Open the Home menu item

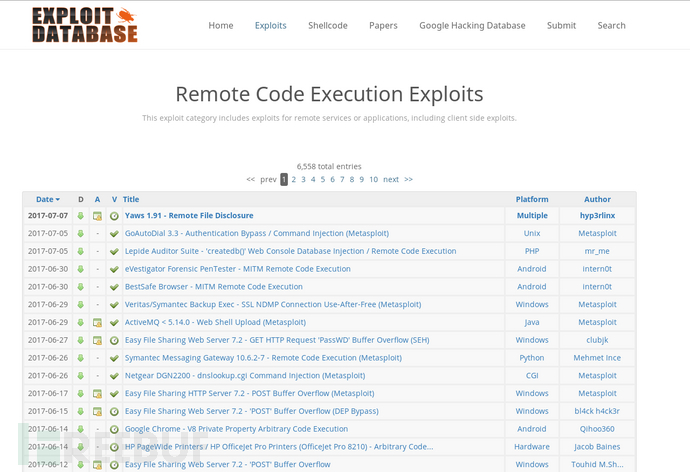(221, 26)
